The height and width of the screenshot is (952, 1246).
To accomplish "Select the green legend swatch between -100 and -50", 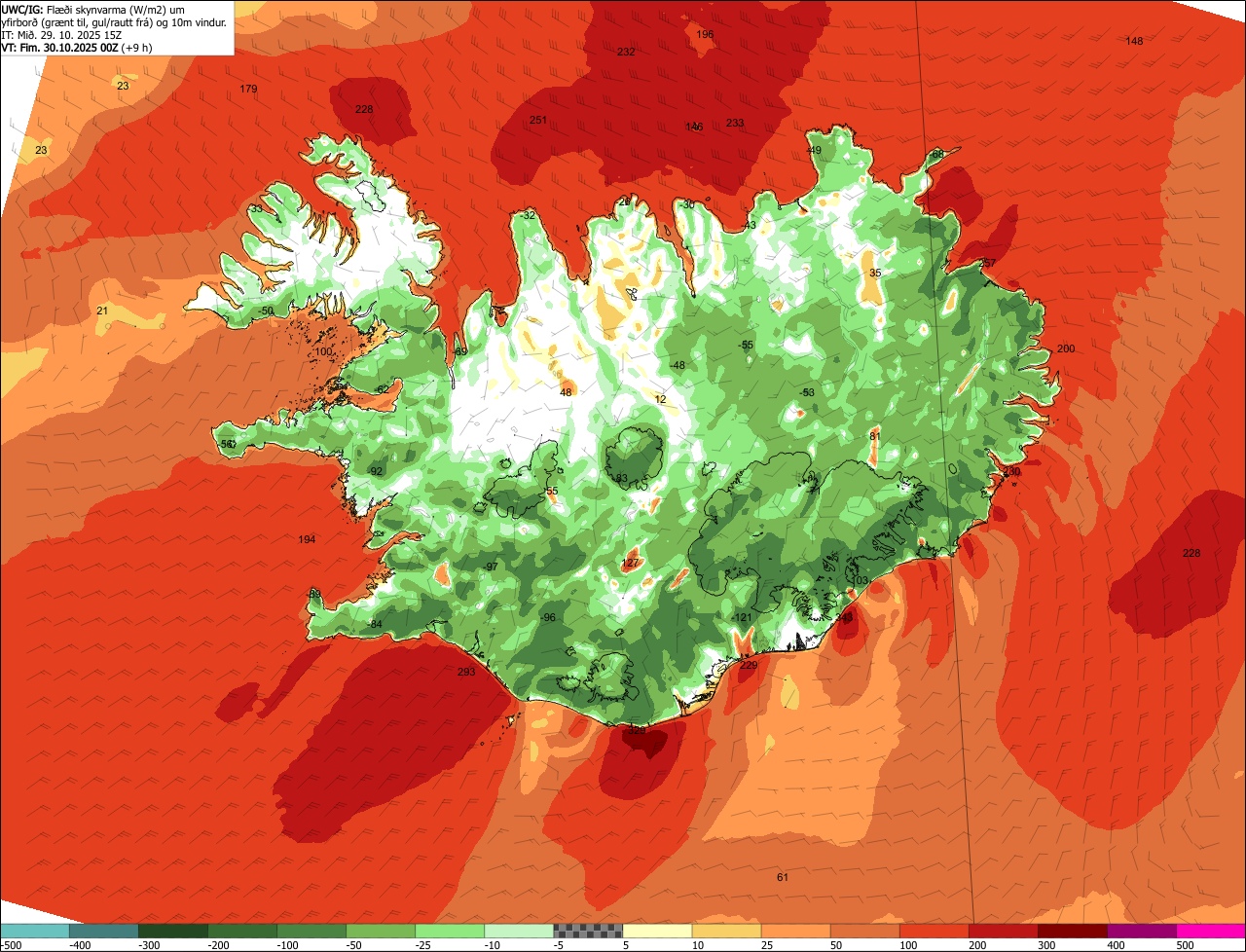I will tap(311, 930).
